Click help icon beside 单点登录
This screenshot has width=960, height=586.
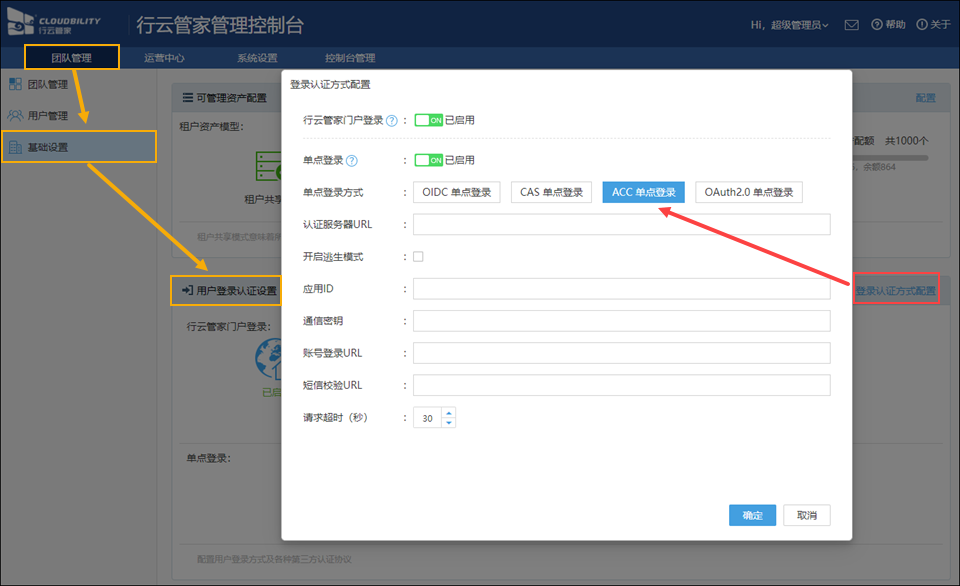[x=352, y=160]
